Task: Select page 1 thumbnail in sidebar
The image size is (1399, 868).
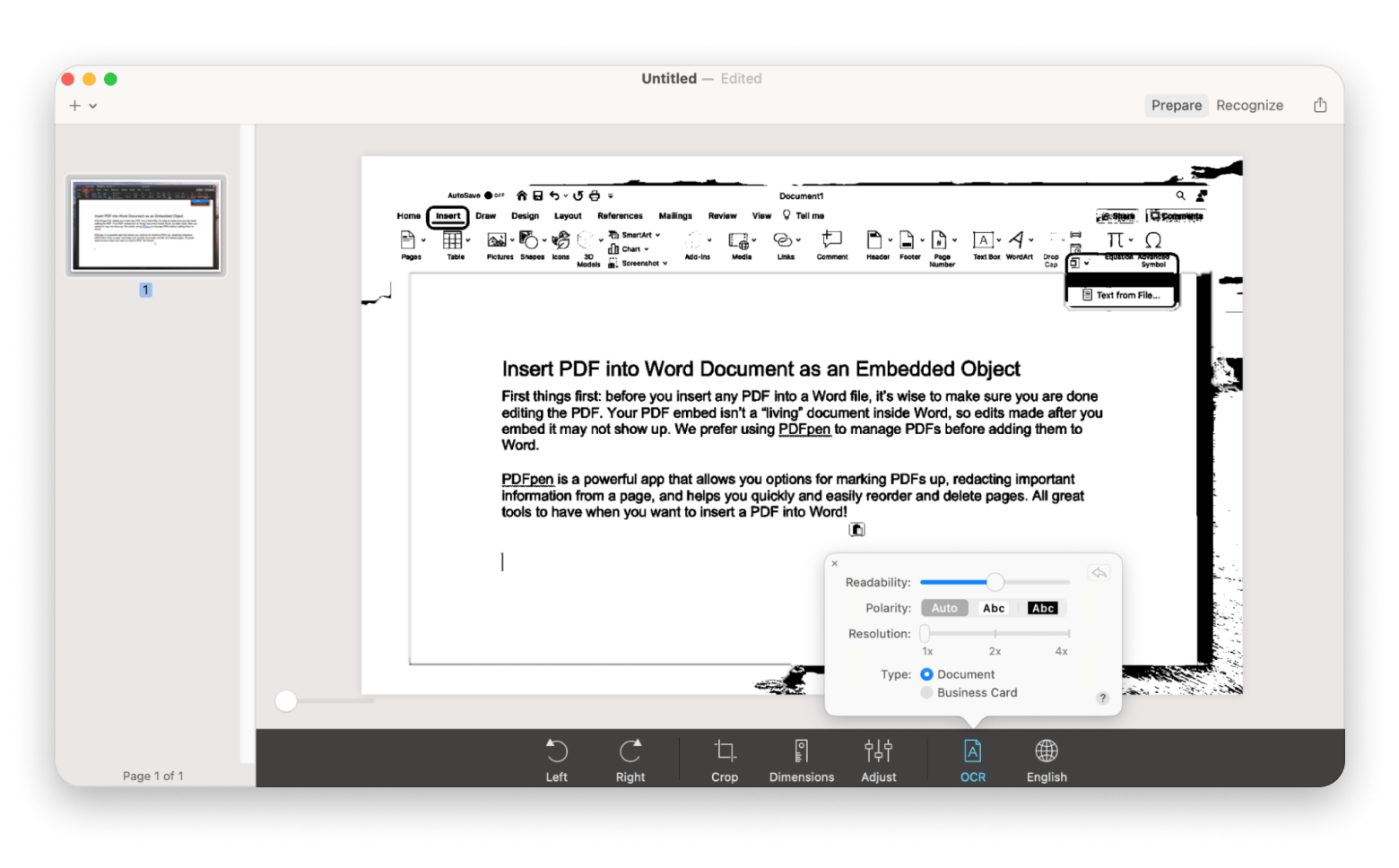Action: (146, 225)
